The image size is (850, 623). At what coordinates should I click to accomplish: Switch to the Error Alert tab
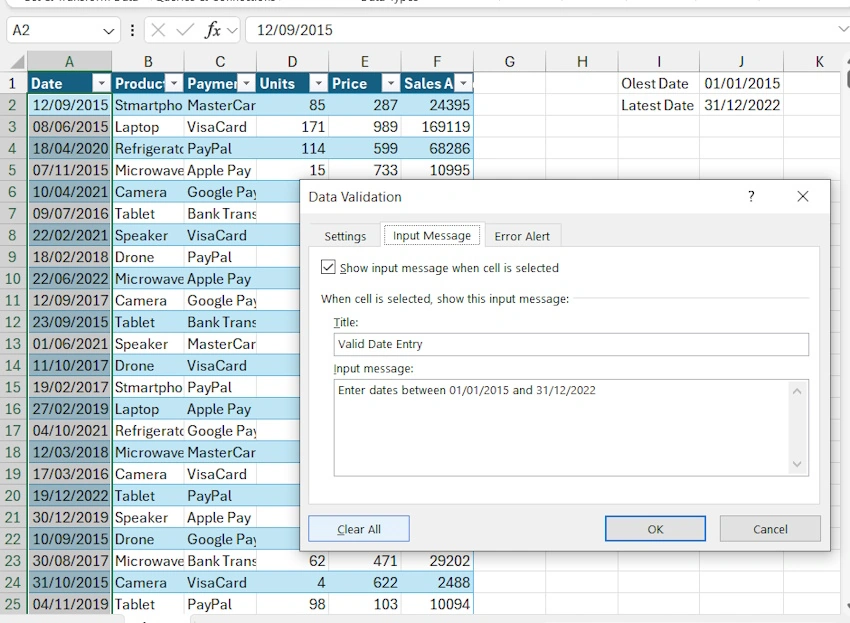click(x=522, y=236)
